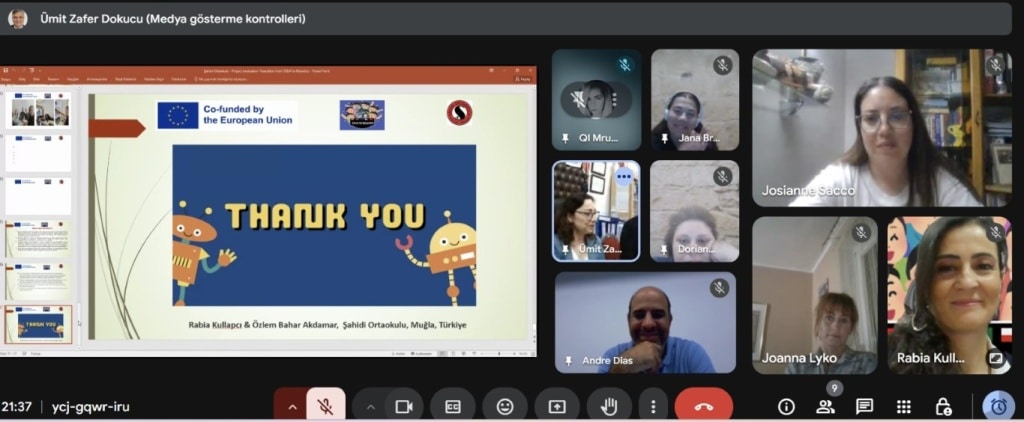Open more options three-dot menu in toolbar

(x=653, y=406)
